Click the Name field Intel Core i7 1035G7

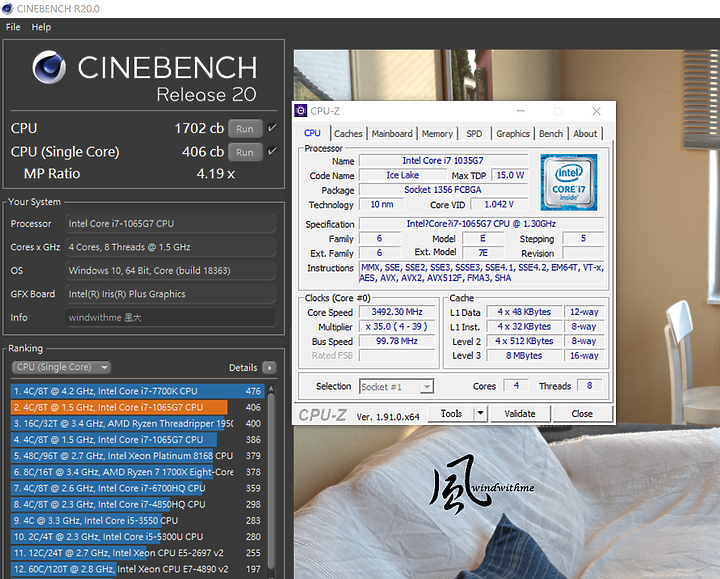[x=443, y=160]
